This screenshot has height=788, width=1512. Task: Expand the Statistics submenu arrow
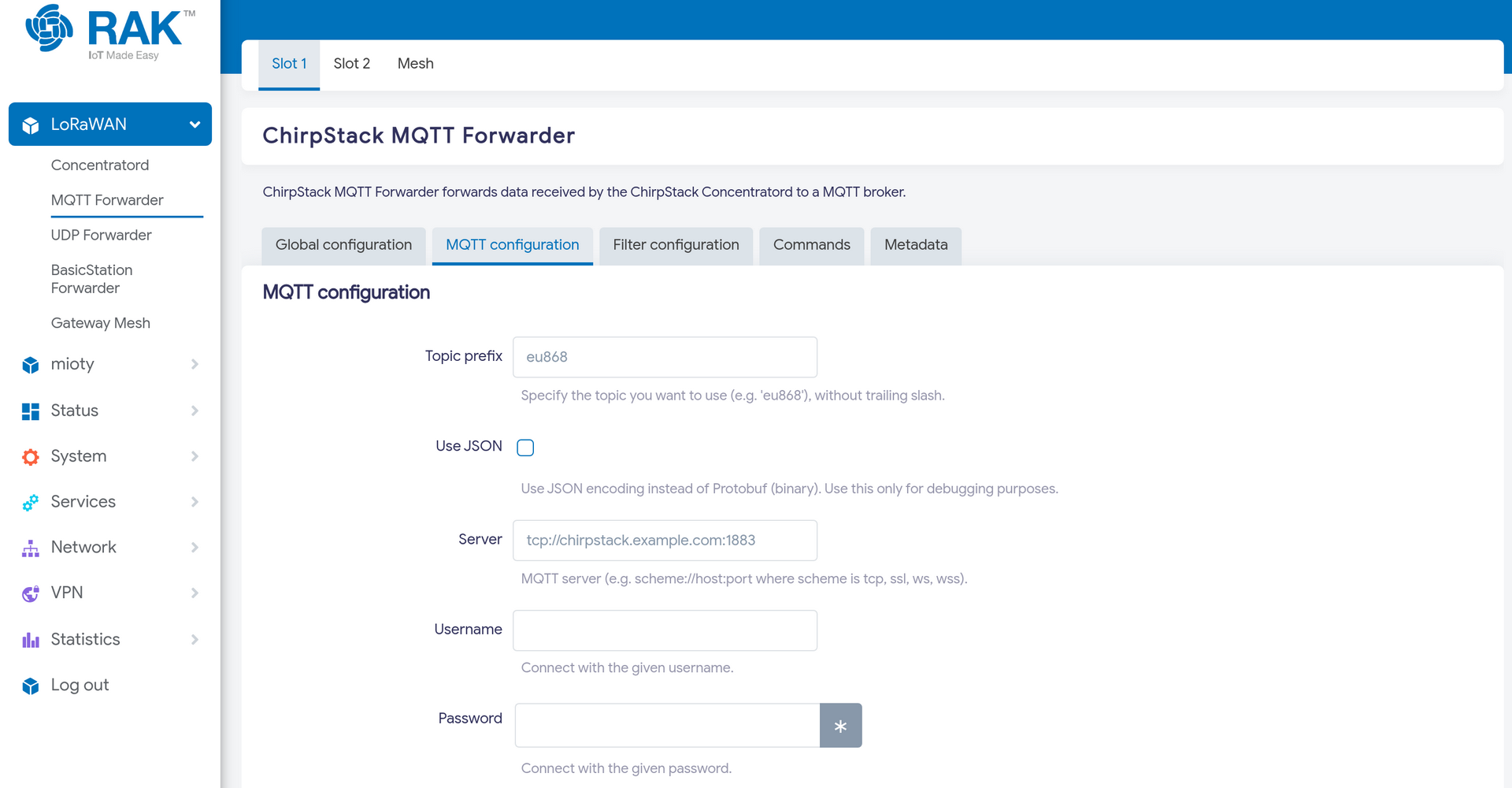click(x=195, y=639)
